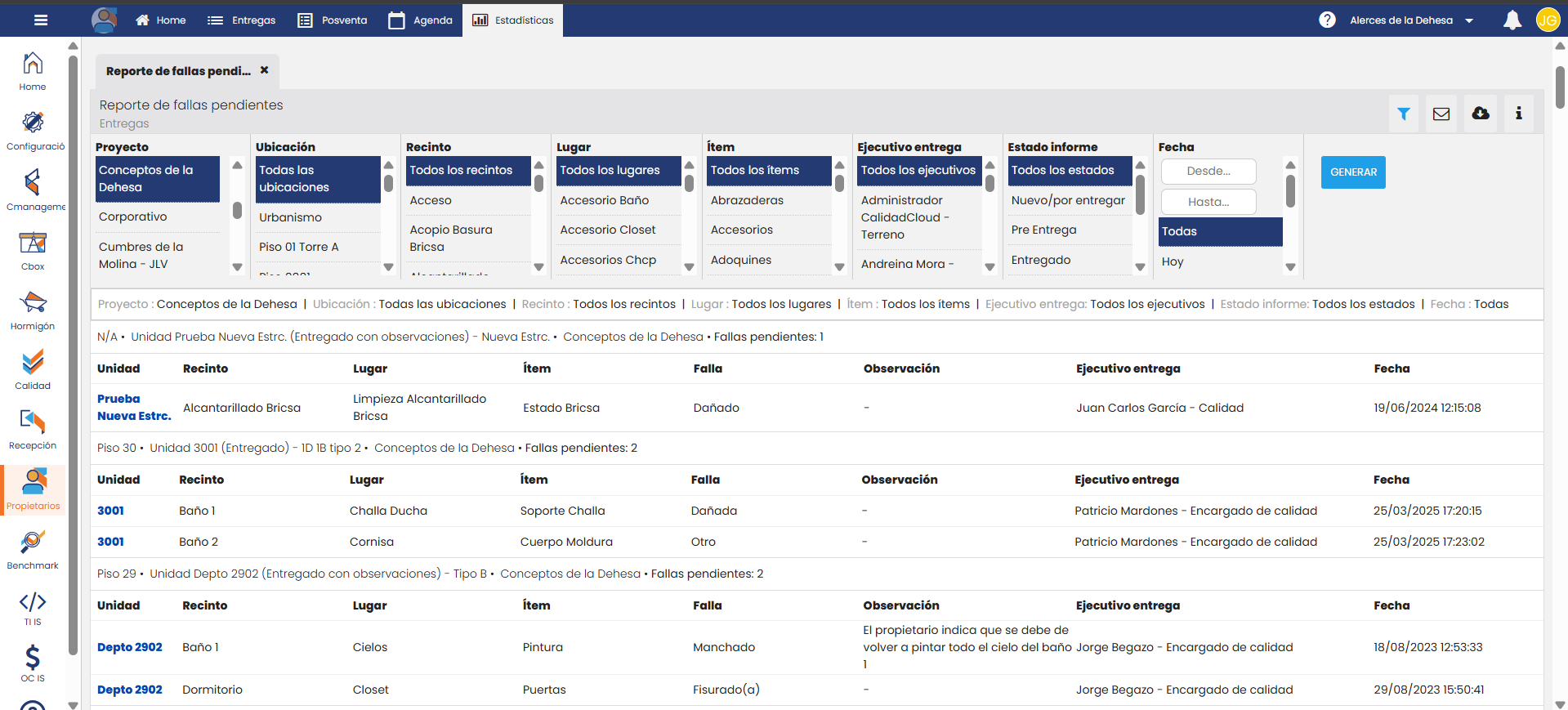
Task: Select Abrazaderas in the Ítem list
Action: pos(770,200)
